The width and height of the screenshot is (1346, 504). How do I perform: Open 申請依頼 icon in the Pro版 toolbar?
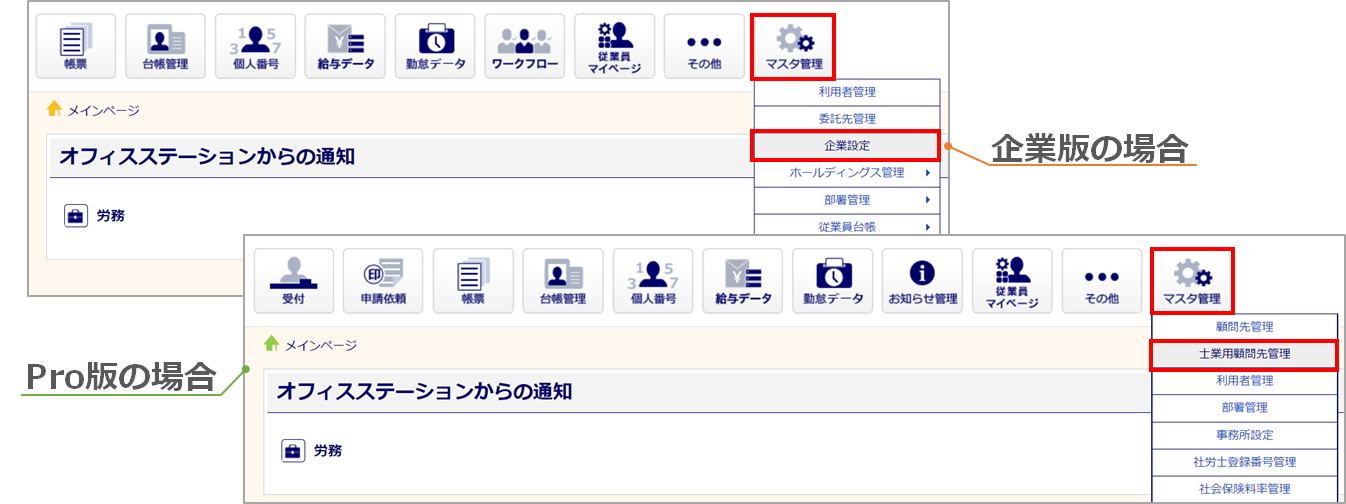pos(383,281)
